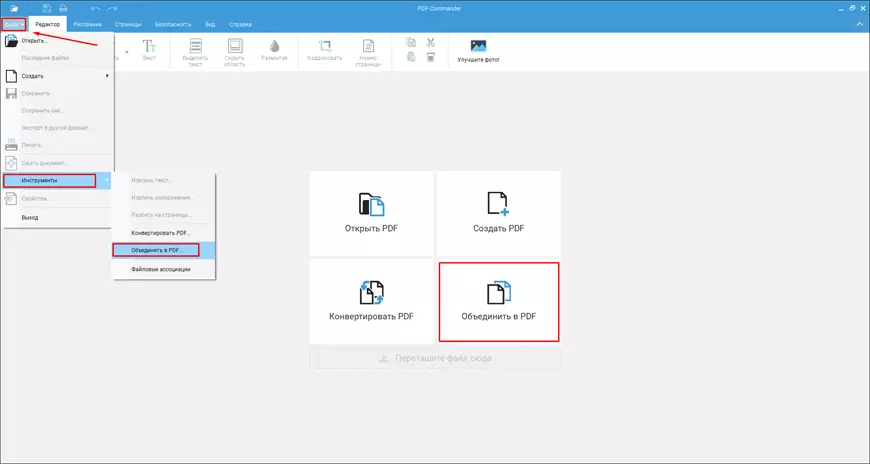Viewport: 870px width, 464px height.
Task: Click the Открыть PDF tile on the start screen
Action: pyautogui.click(x=371, y=213)
